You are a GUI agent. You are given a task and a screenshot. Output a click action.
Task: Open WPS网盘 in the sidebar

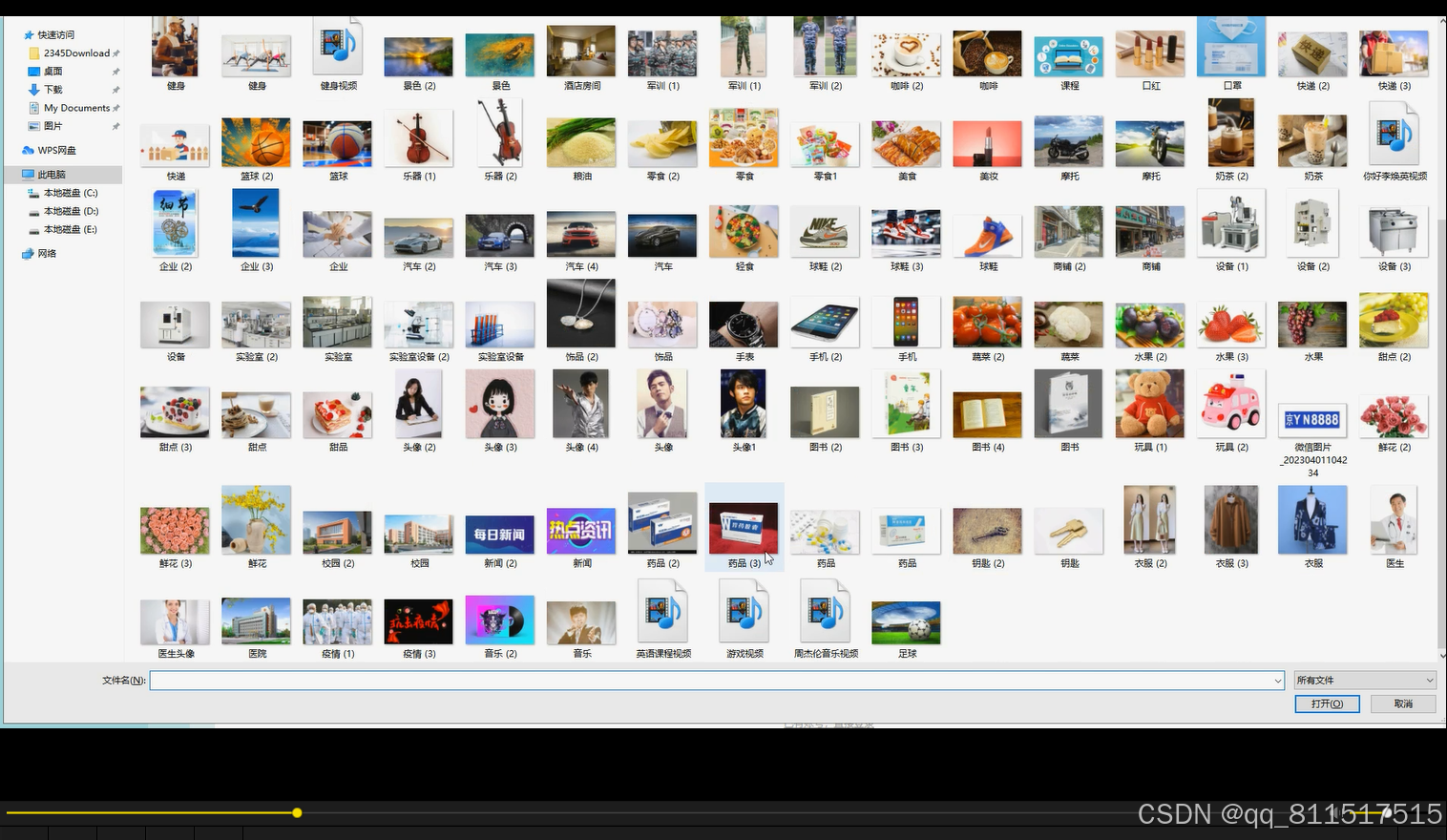[x=56, y=151]
